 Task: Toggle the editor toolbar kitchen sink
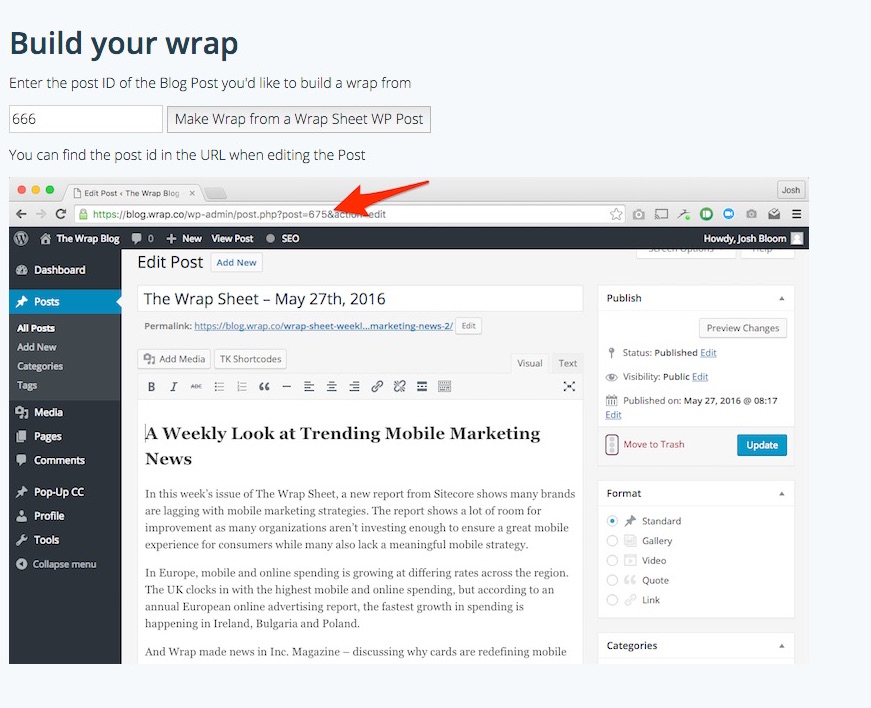(444, 386)
